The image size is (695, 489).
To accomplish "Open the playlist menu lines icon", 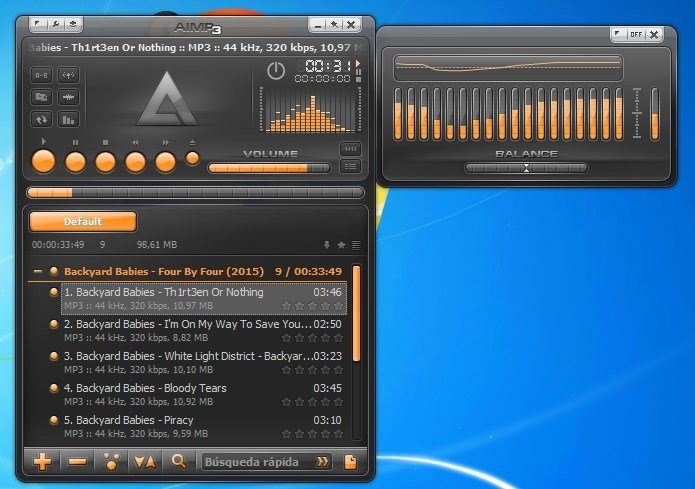I will click(x=356, y=245).
